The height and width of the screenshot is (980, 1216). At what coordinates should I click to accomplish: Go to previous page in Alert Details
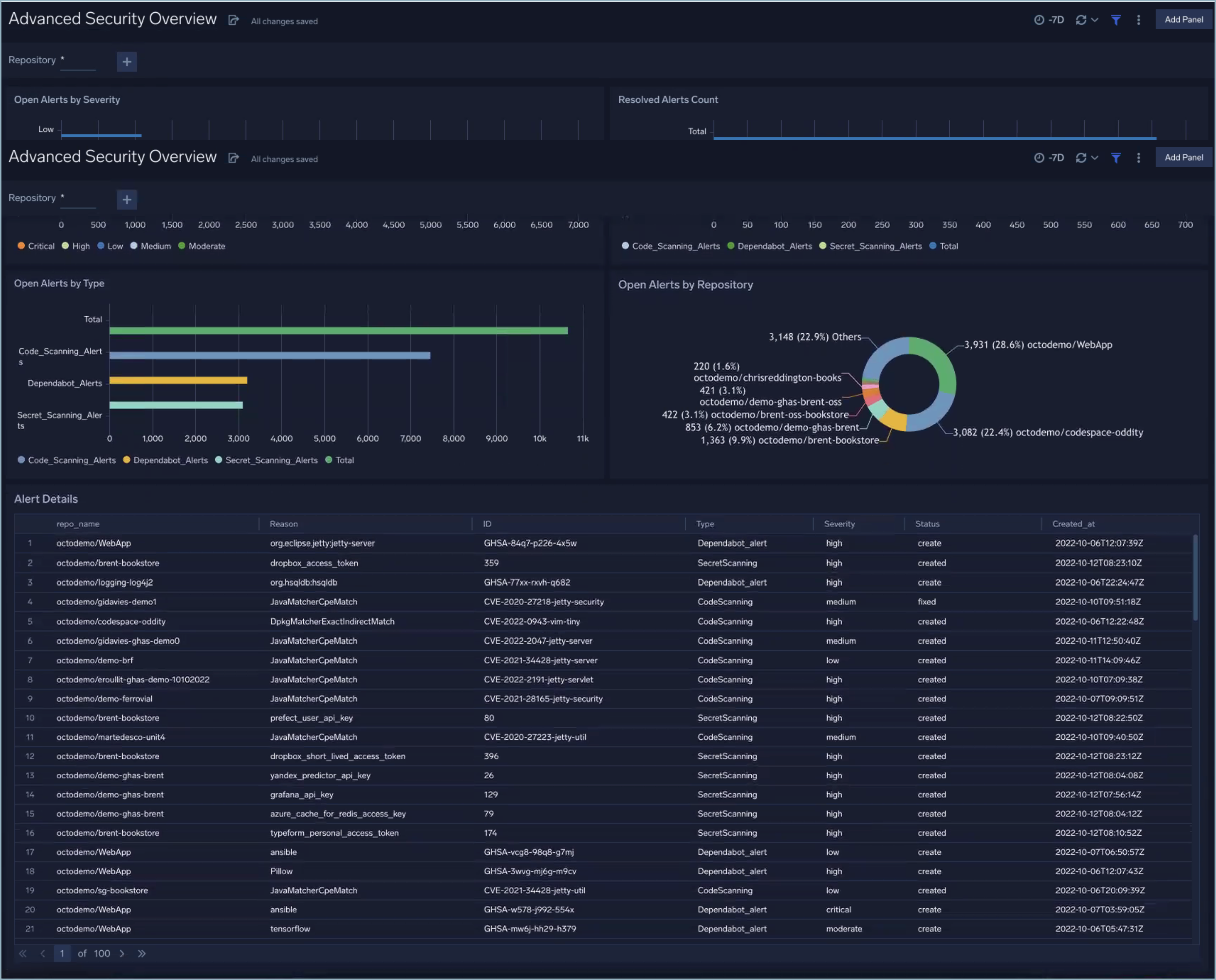42,954
